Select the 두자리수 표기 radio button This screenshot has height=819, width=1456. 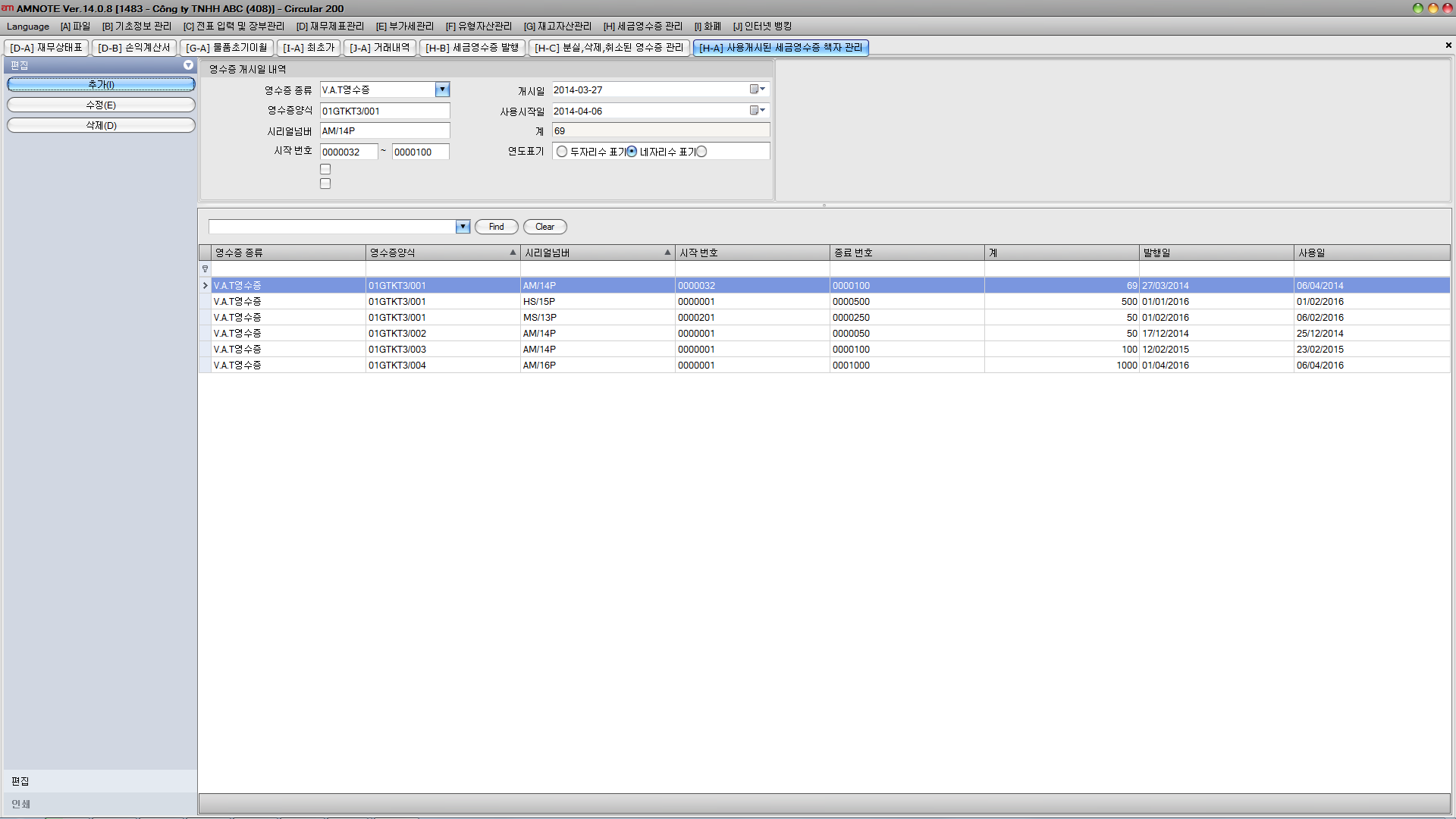click(562, 152)
